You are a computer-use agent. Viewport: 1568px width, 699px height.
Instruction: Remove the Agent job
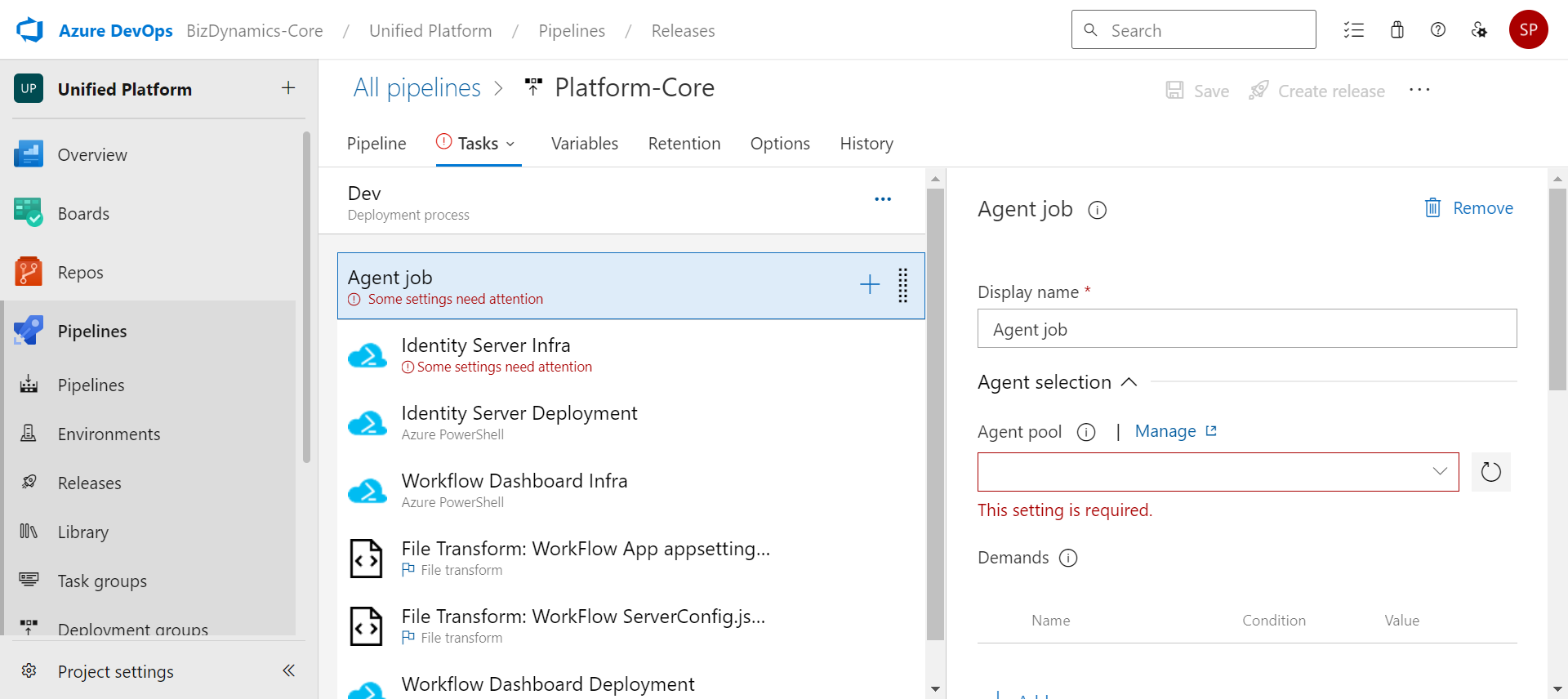tap(1468, 208)
